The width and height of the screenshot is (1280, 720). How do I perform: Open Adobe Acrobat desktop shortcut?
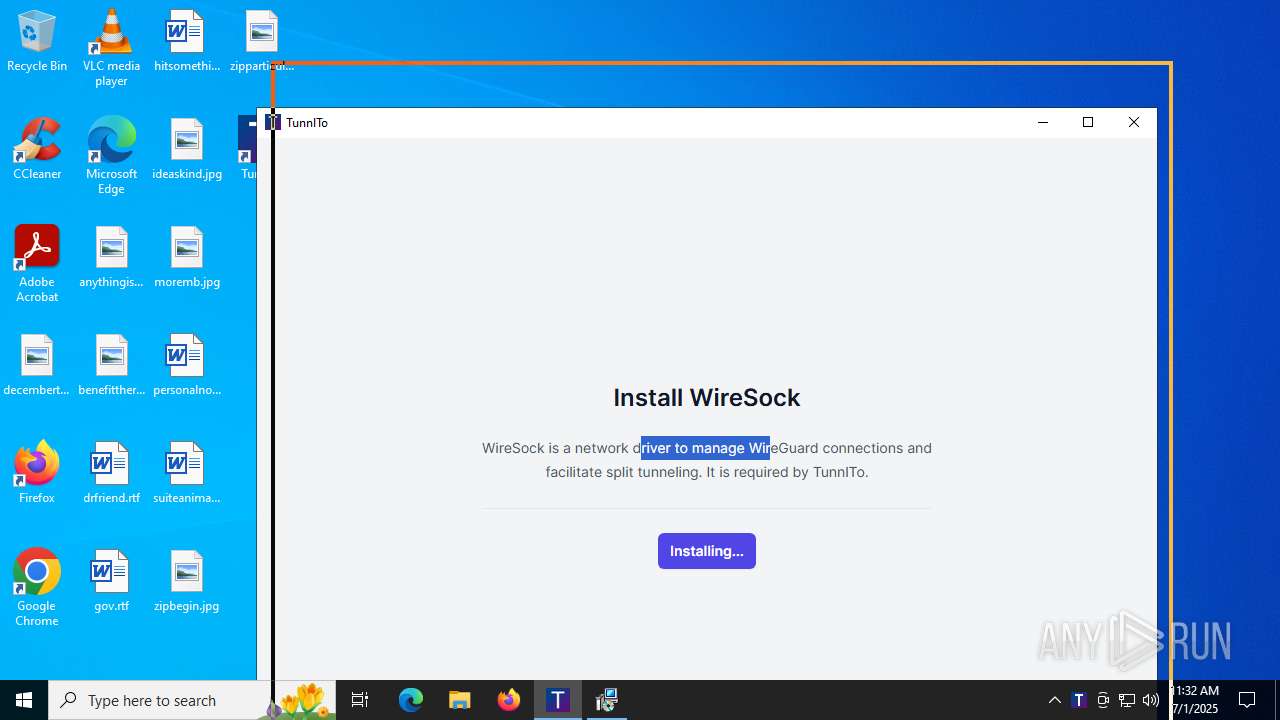click(x=37, y=264)
